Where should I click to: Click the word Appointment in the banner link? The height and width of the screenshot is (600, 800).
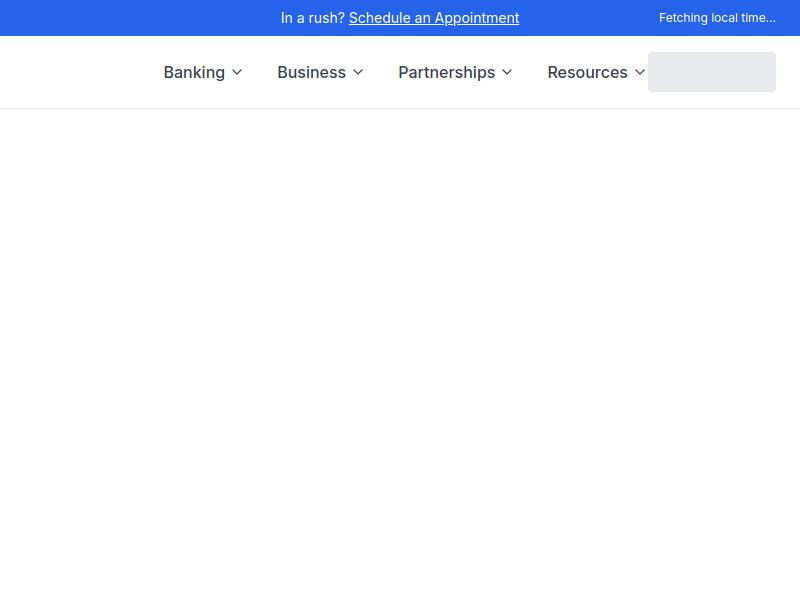coord(477,18)
